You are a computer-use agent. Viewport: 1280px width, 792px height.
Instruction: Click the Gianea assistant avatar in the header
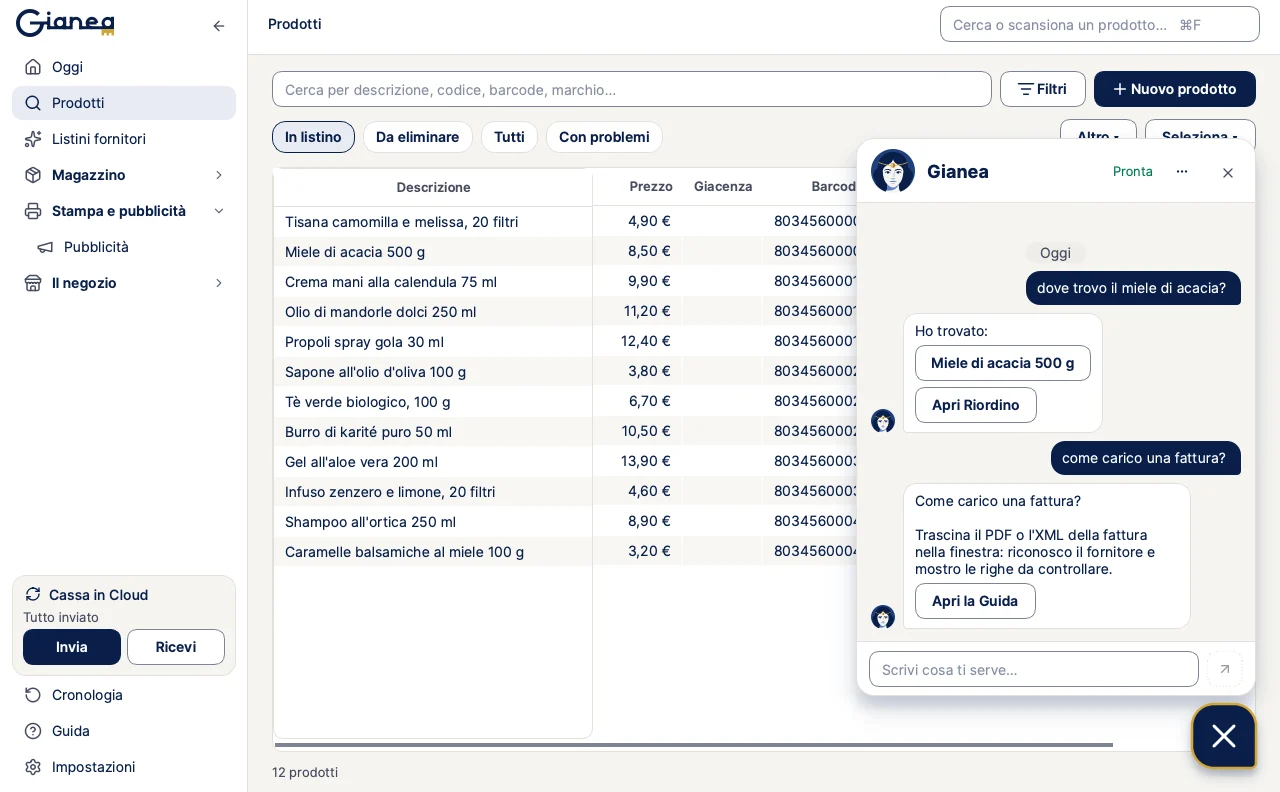[x=893, y=171]
